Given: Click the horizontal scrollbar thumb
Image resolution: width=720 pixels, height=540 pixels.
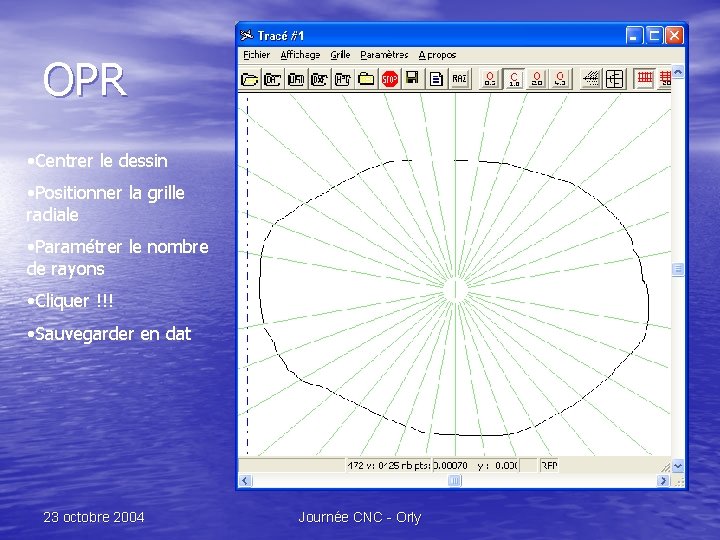Looking at the screenshot, I should [x=455, y=481].
